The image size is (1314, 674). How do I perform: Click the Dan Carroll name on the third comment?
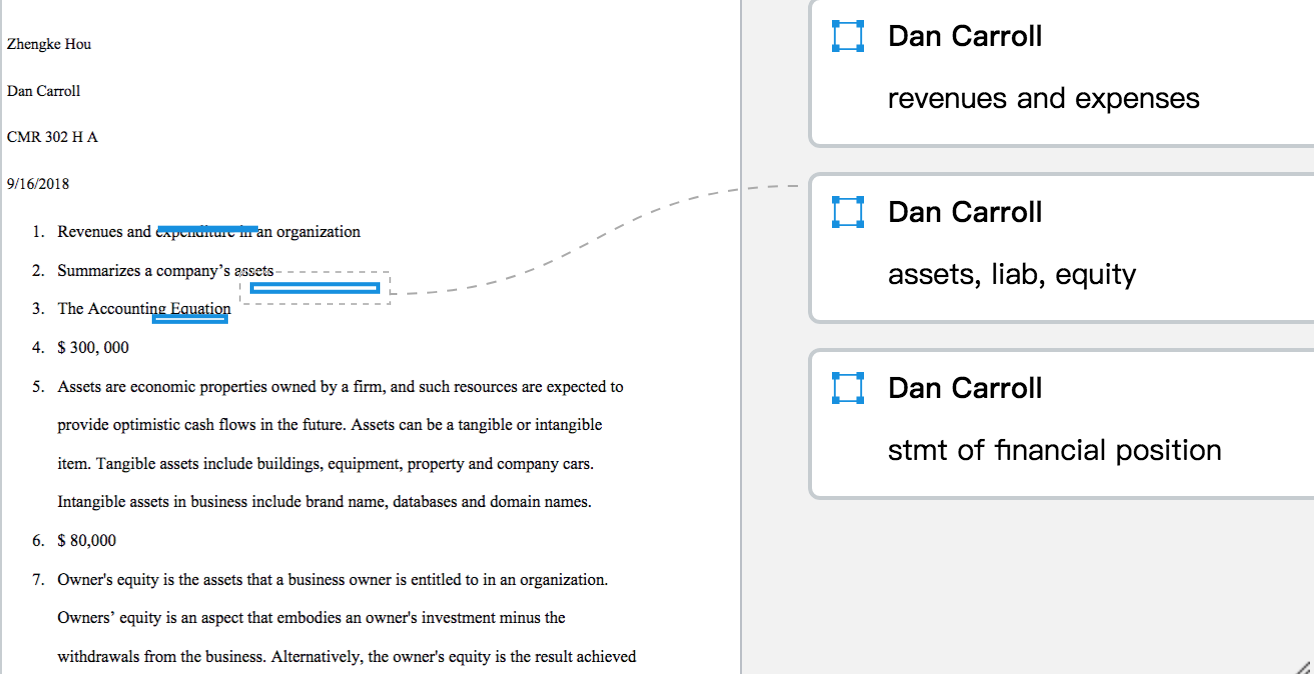pos(965,388)
